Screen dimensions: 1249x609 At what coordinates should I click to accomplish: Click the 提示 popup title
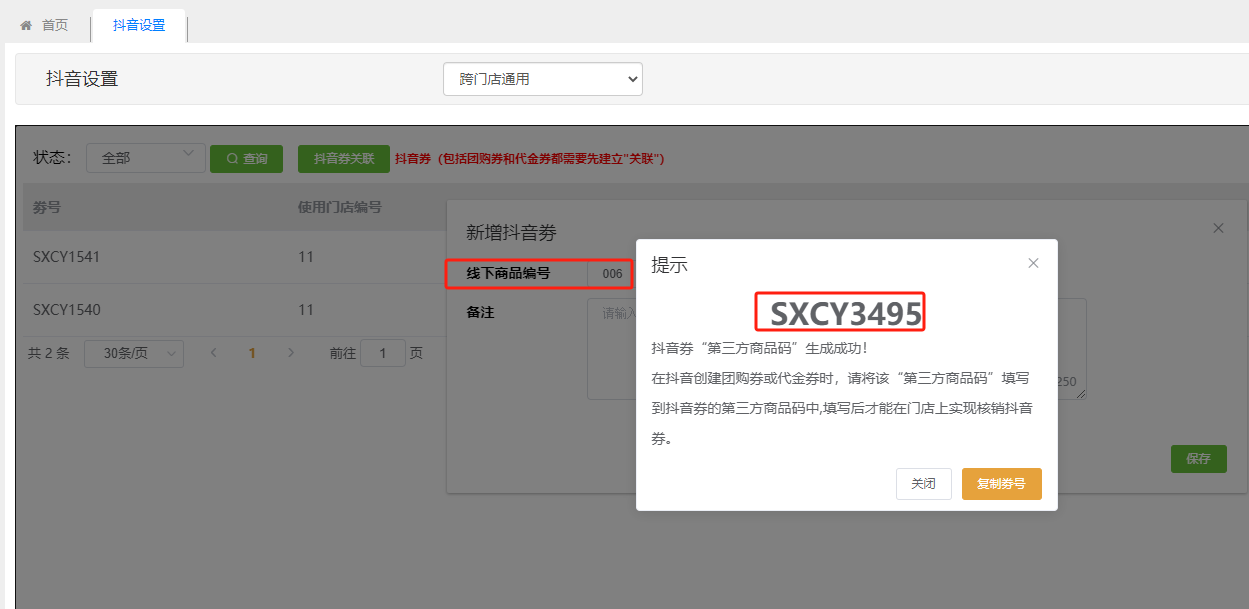click(x=669, y=265)
